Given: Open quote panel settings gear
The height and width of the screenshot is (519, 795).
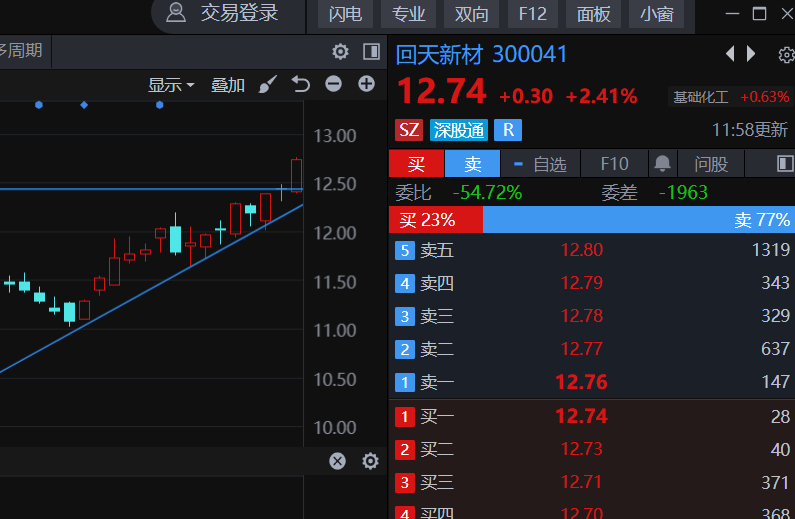Looking at the screenshot, I should pos(786,55).
